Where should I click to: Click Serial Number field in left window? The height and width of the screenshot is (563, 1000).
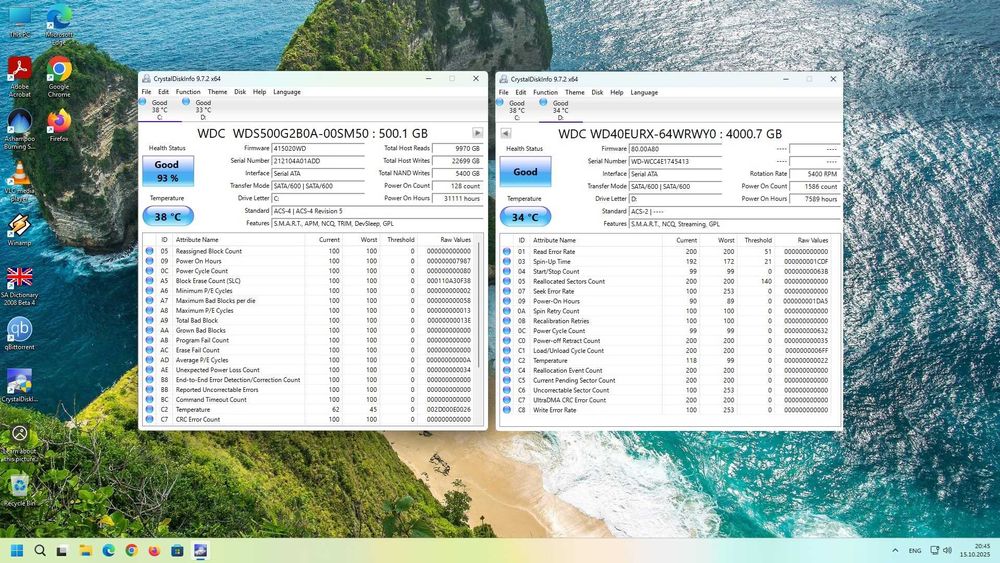click(x=318, y=161)
